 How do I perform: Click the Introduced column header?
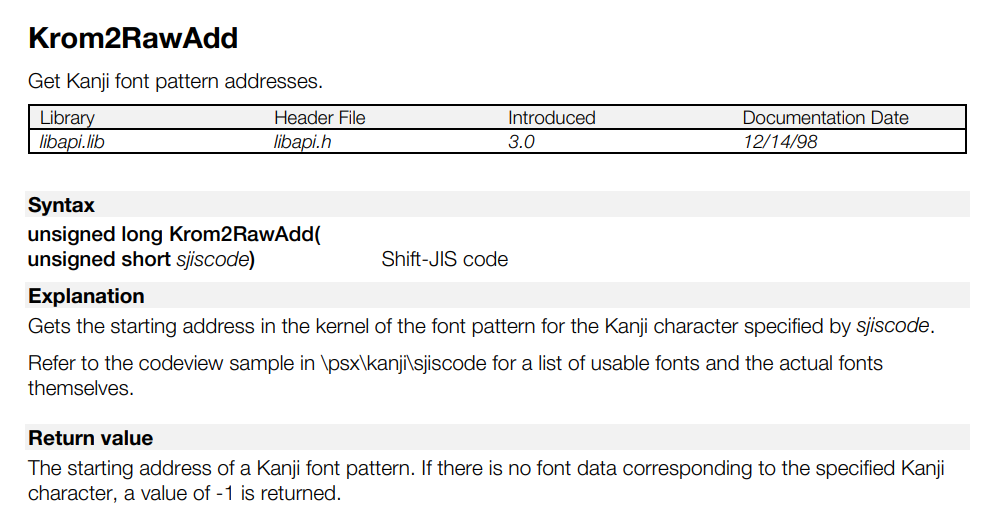click(x=551, y=118)
